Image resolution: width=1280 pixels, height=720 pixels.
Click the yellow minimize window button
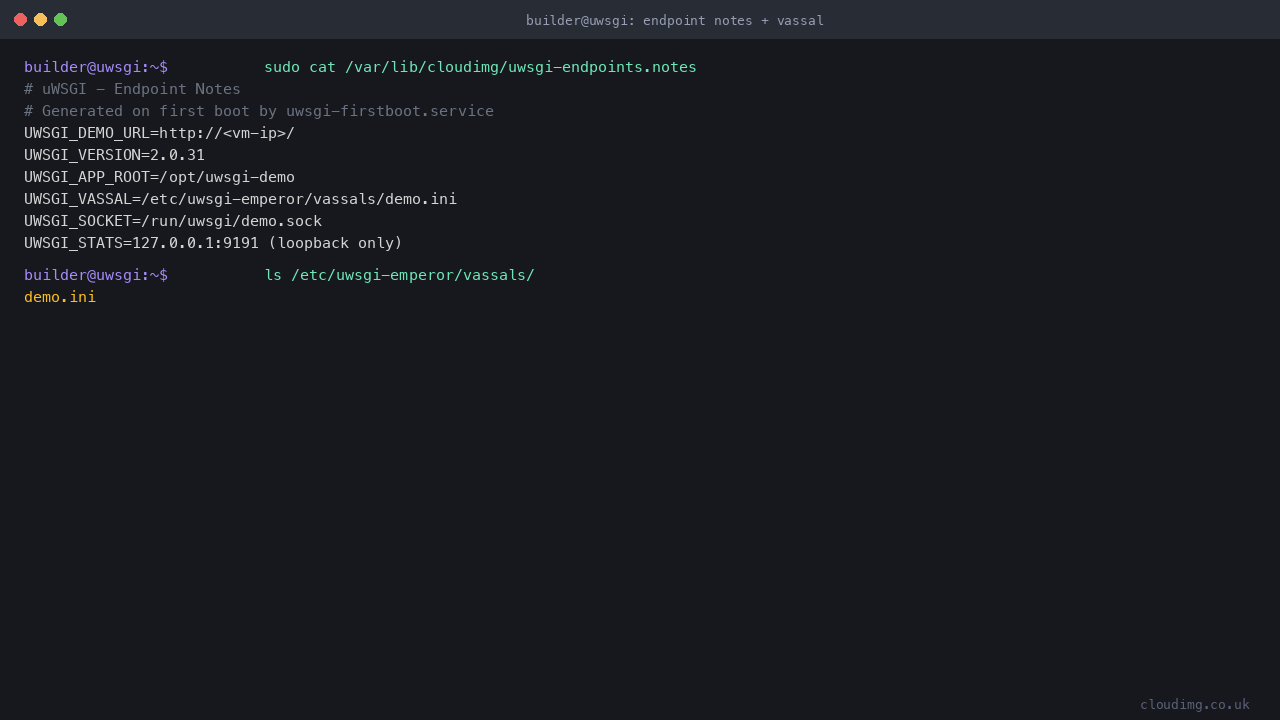(40, 20)
